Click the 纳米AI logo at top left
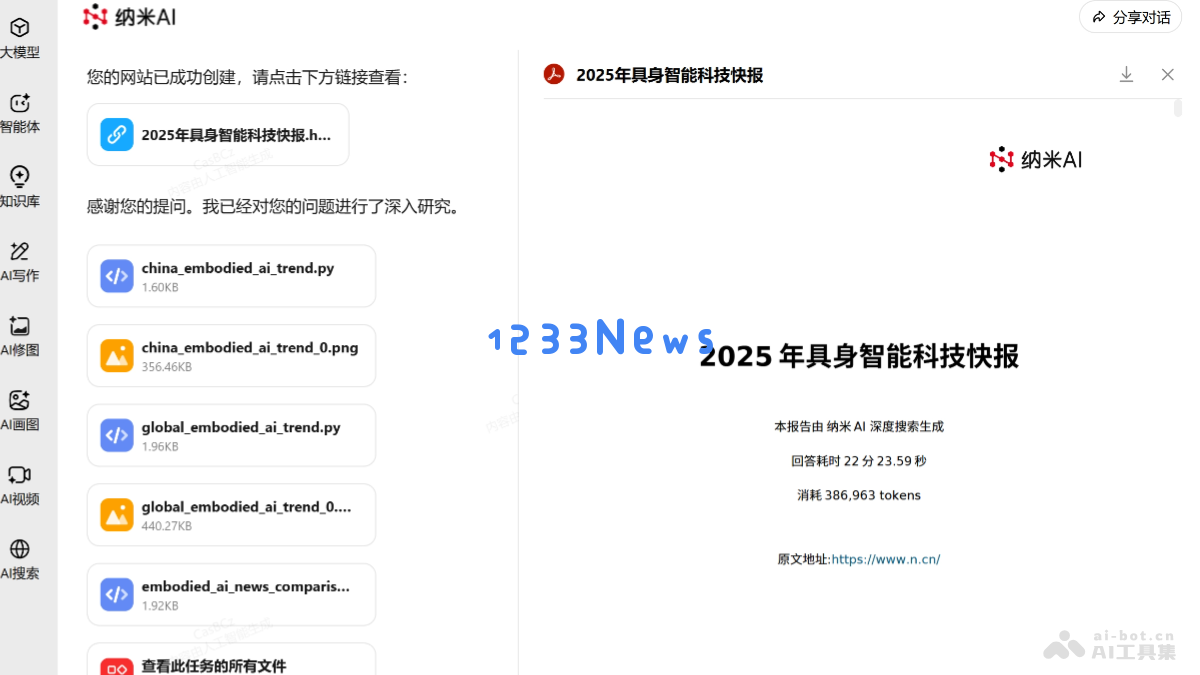This screenshot has width=1200, height=675. [130, 16]
